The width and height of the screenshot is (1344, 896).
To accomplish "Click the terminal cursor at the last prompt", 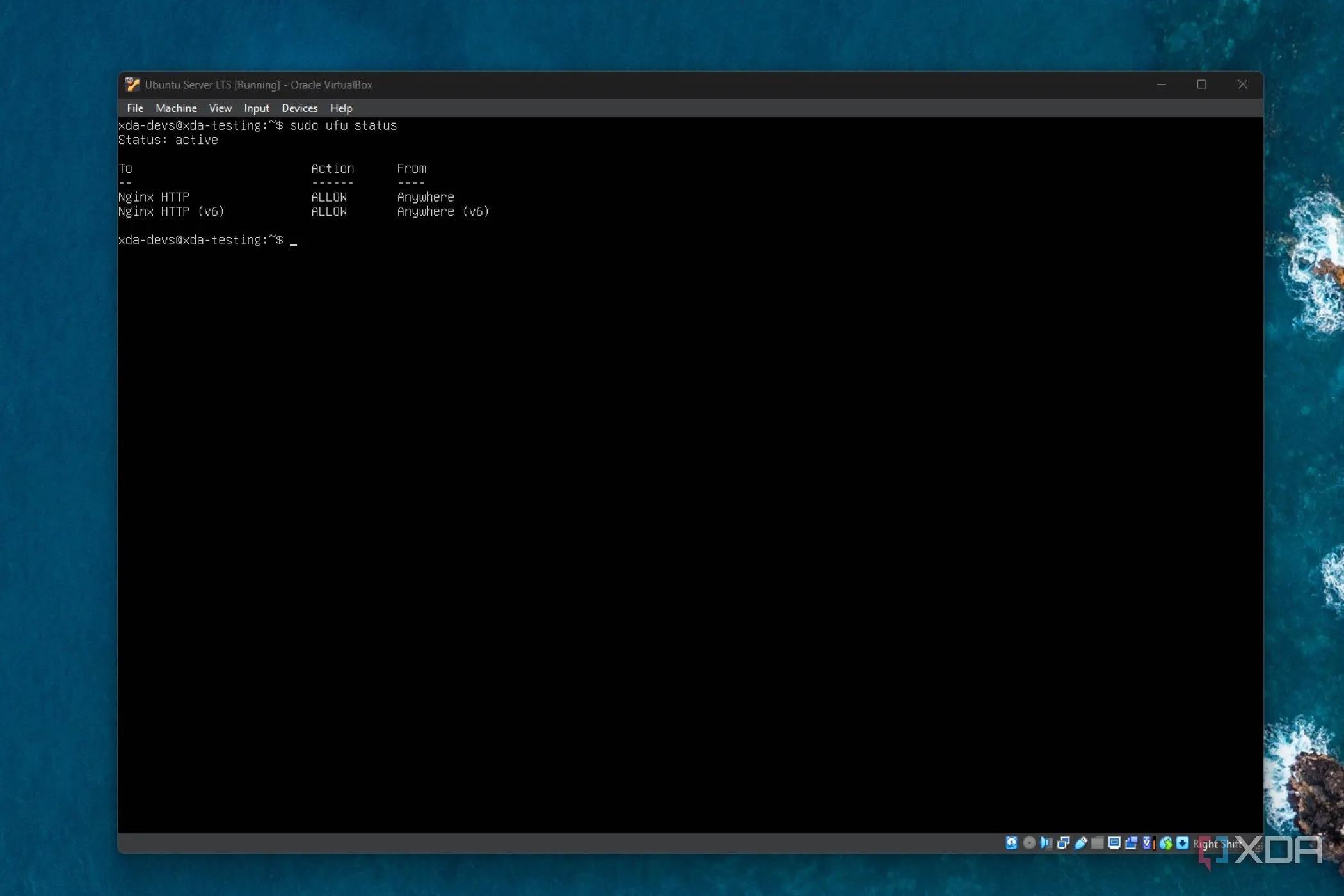I will click(293, 244).
